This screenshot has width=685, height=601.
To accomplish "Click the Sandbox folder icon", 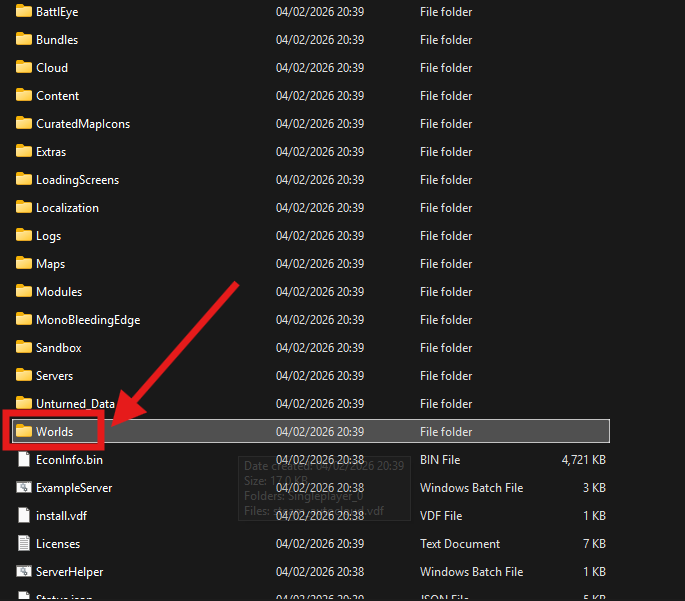I will coord(24,347).
